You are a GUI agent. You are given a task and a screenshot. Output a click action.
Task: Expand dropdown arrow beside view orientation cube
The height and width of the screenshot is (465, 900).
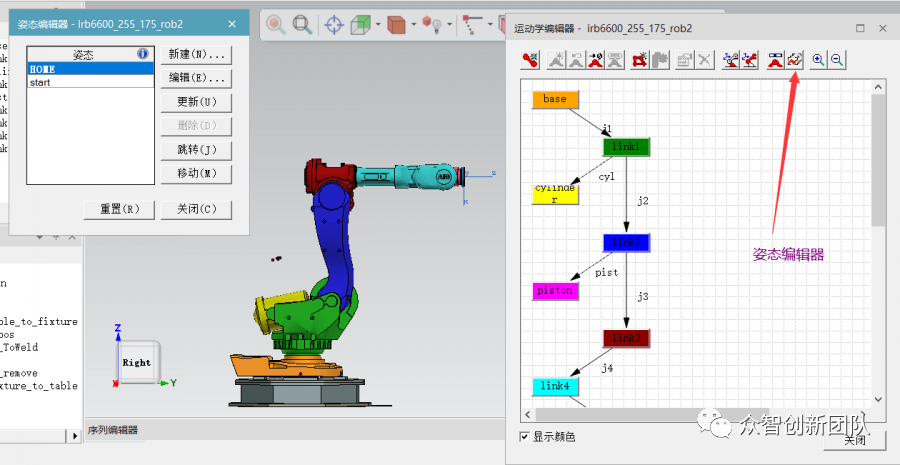[378, 25]
